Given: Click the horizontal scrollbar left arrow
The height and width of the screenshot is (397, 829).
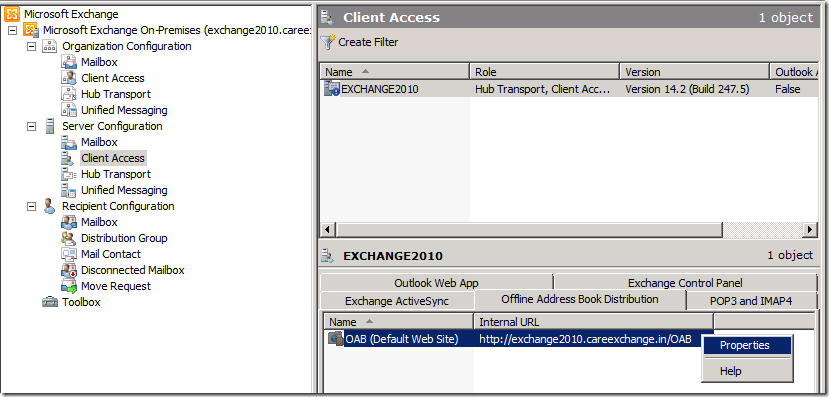Looking at the screenshot, I should click(328, 230).
